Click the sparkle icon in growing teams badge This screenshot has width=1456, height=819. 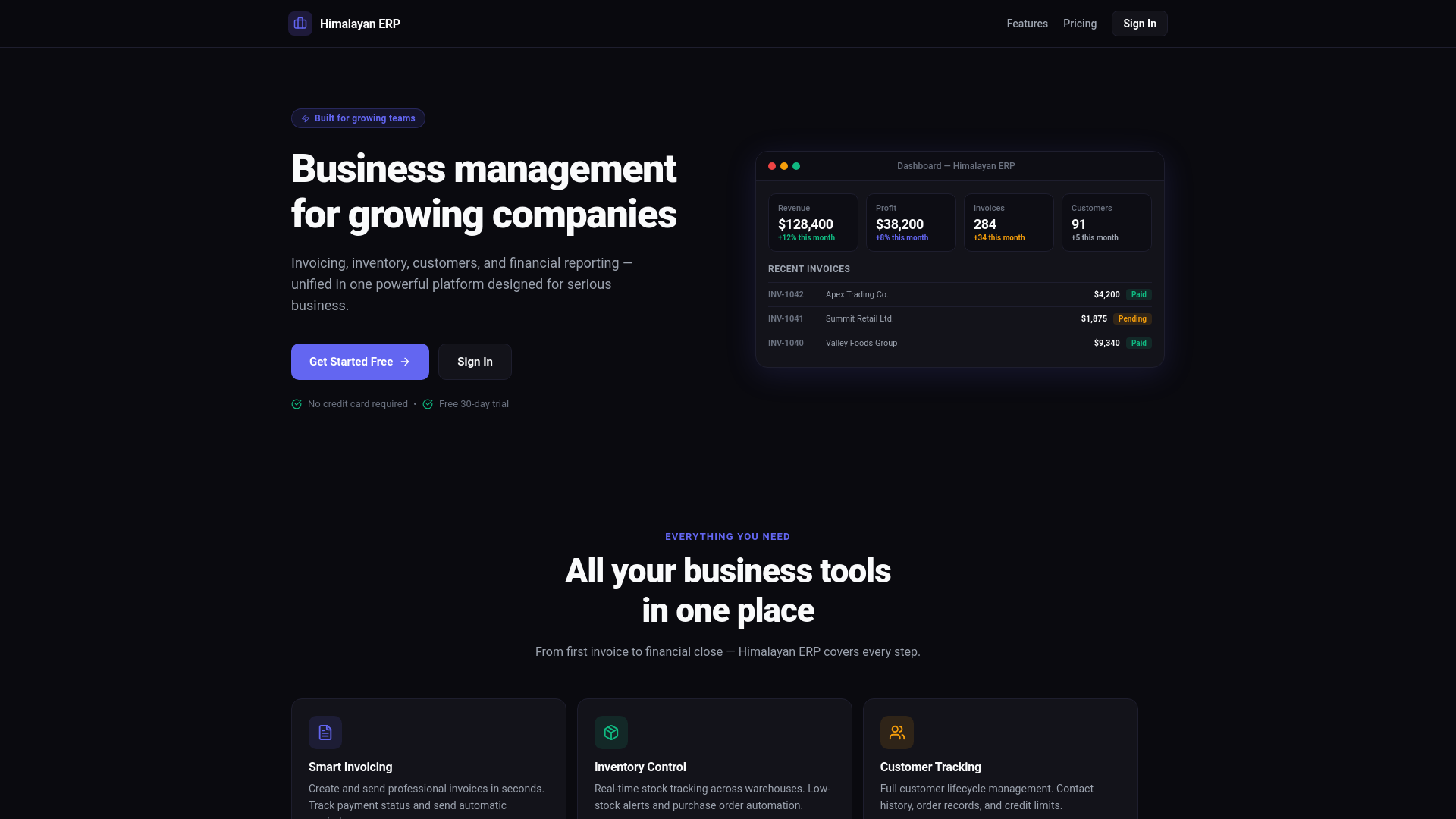306,118
